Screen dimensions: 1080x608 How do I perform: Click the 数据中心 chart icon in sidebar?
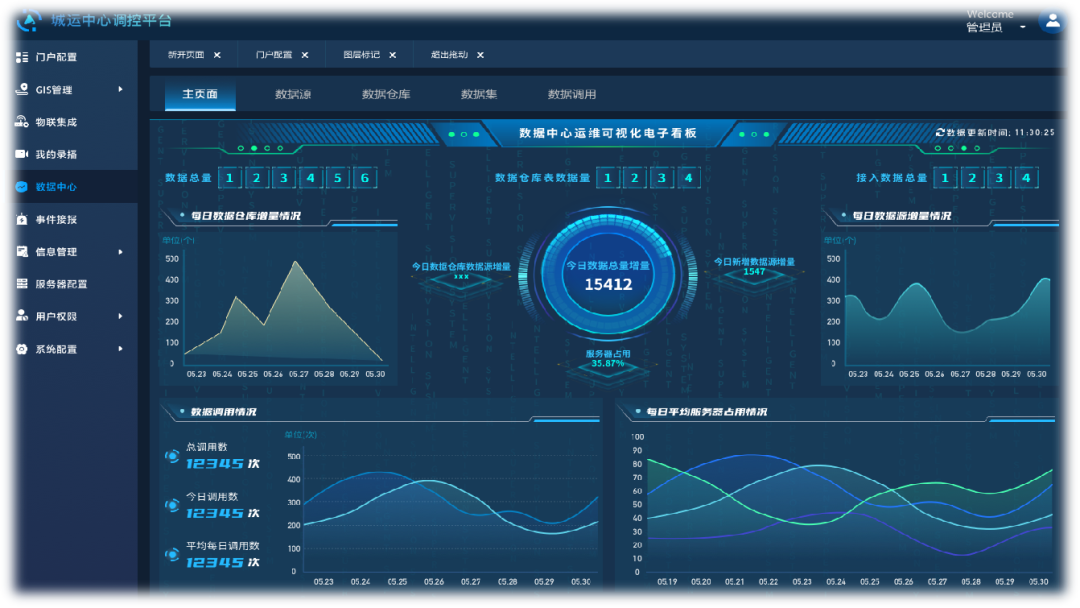[22, 187]
